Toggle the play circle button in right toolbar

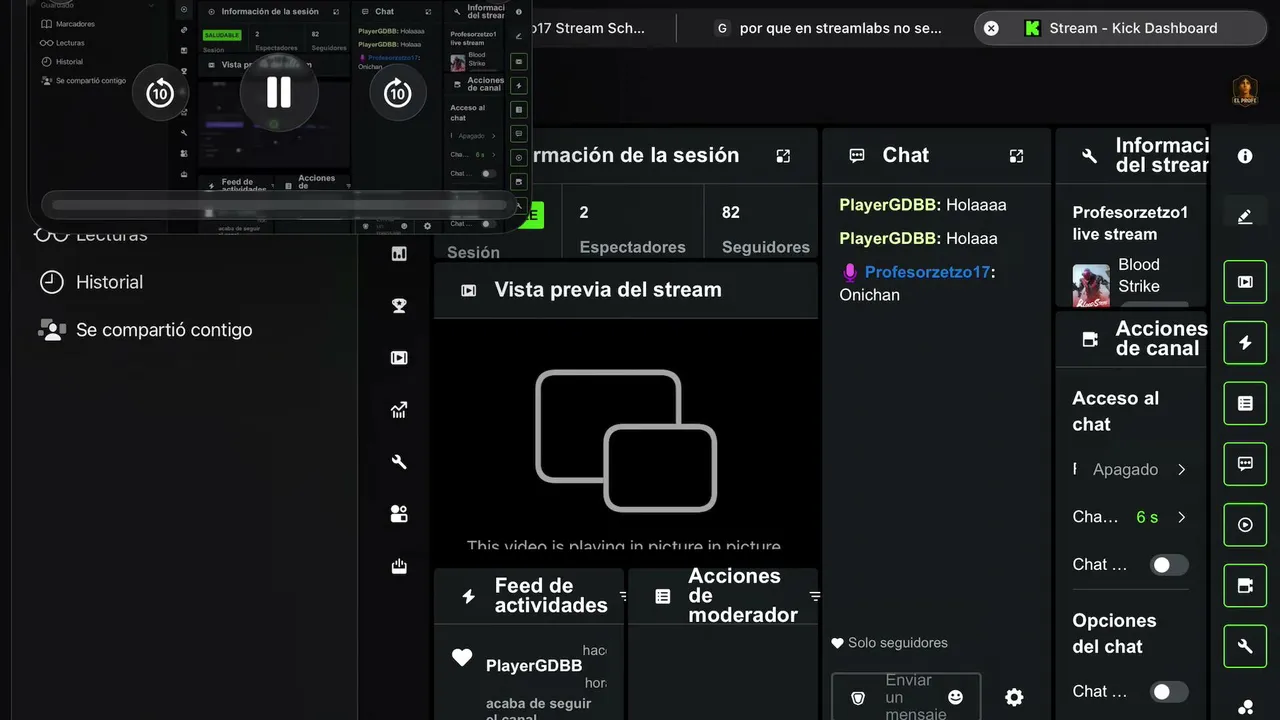1245,525
